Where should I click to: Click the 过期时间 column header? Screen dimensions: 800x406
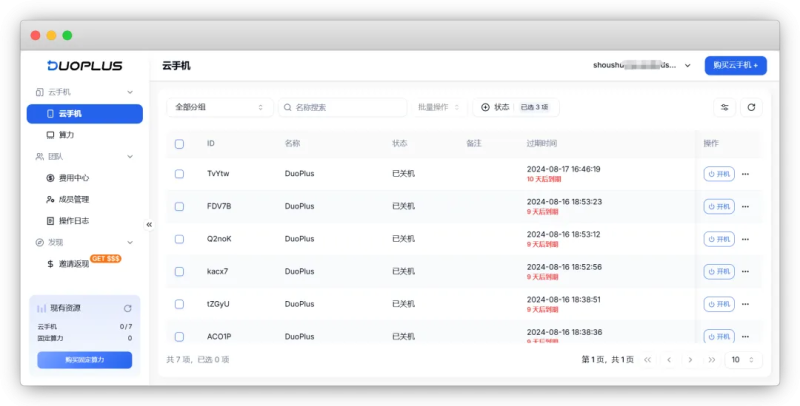tap(542, 143)
